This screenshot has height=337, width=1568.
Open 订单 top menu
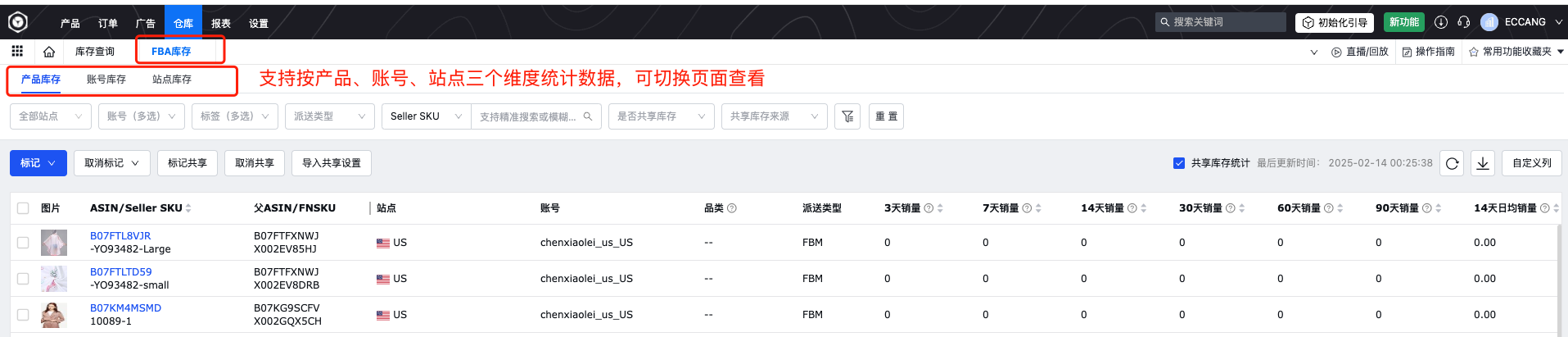tap(108, 23)
